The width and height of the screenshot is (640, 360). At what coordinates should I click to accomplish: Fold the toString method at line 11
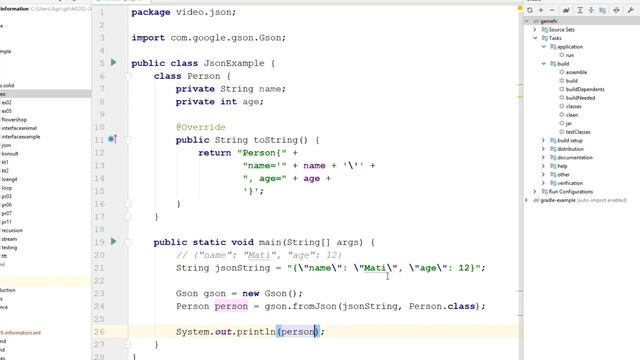(128, 140)
